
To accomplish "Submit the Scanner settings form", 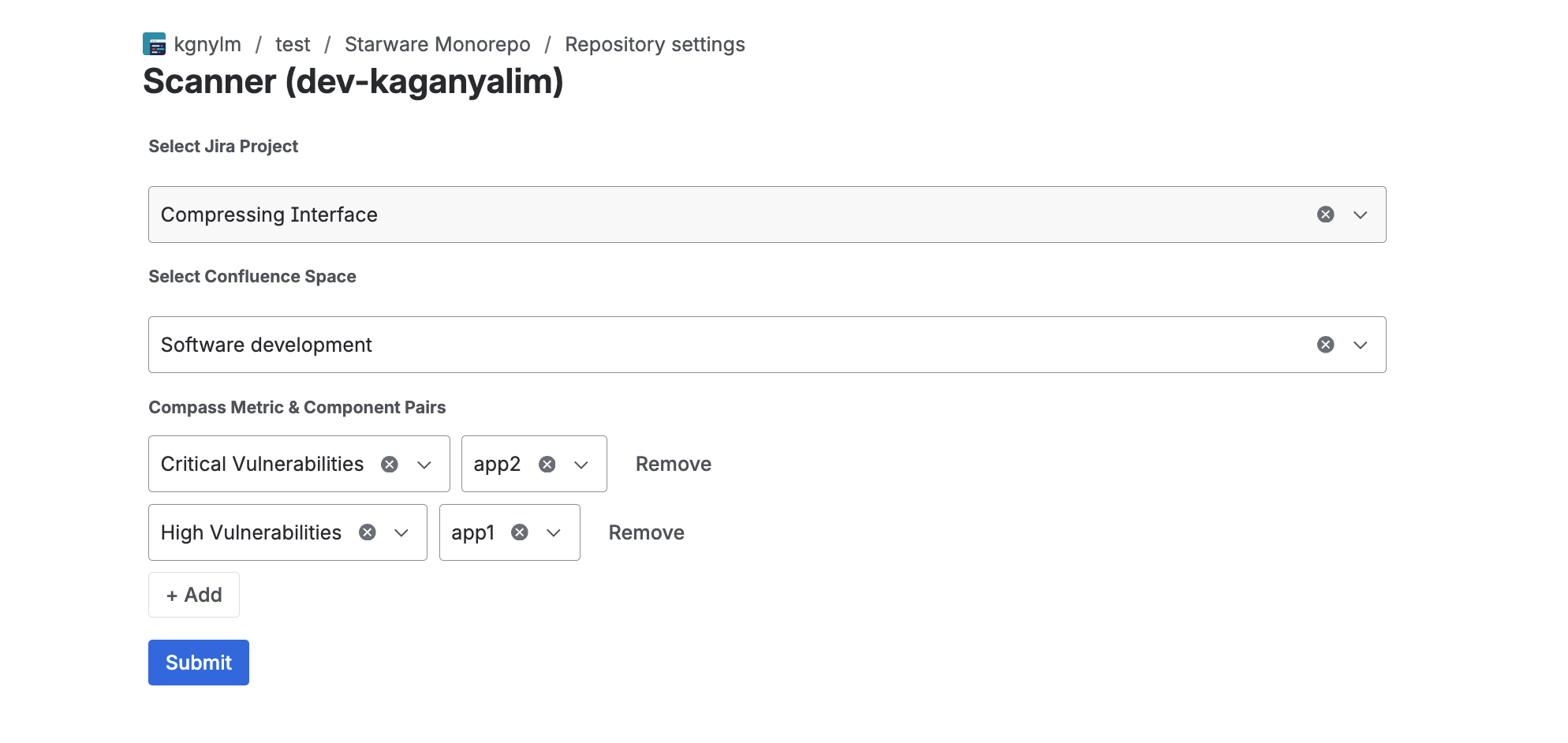I will pyautogui.click(x=199, y=663).
